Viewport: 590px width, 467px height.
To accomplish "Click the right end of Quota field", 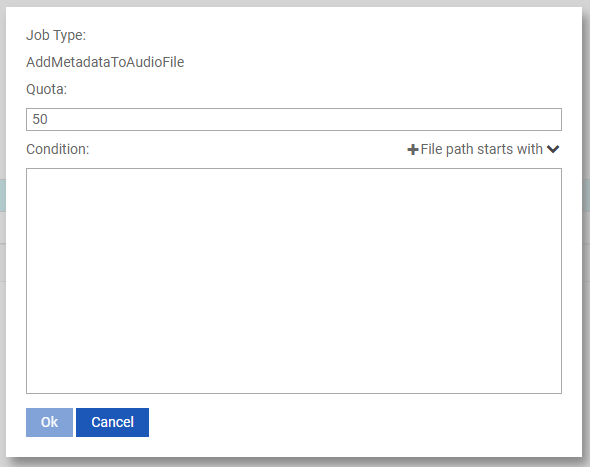I will coord(553,120).
